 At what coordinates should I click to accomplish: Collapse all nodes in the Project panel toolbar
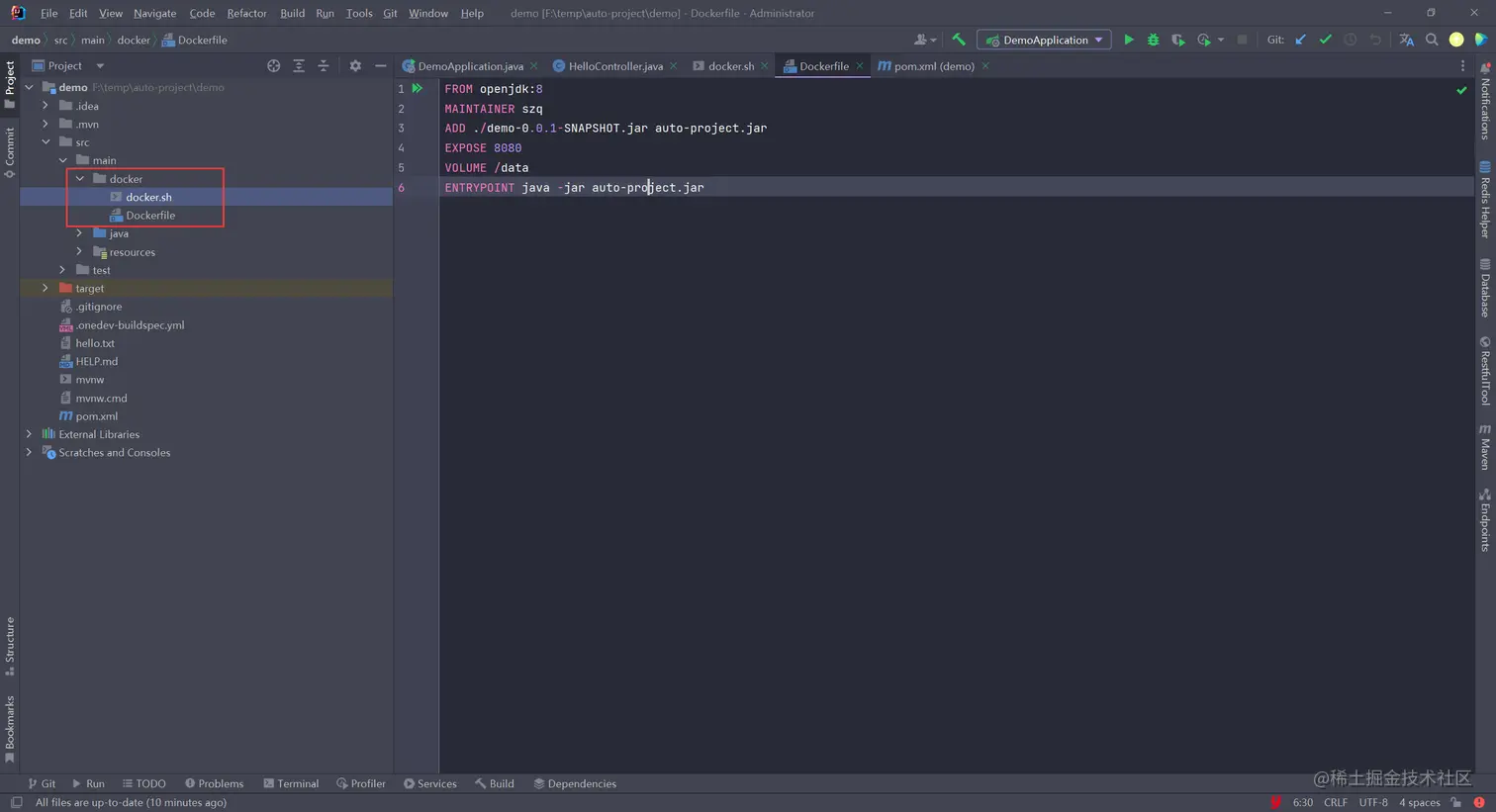pos(324,65)
